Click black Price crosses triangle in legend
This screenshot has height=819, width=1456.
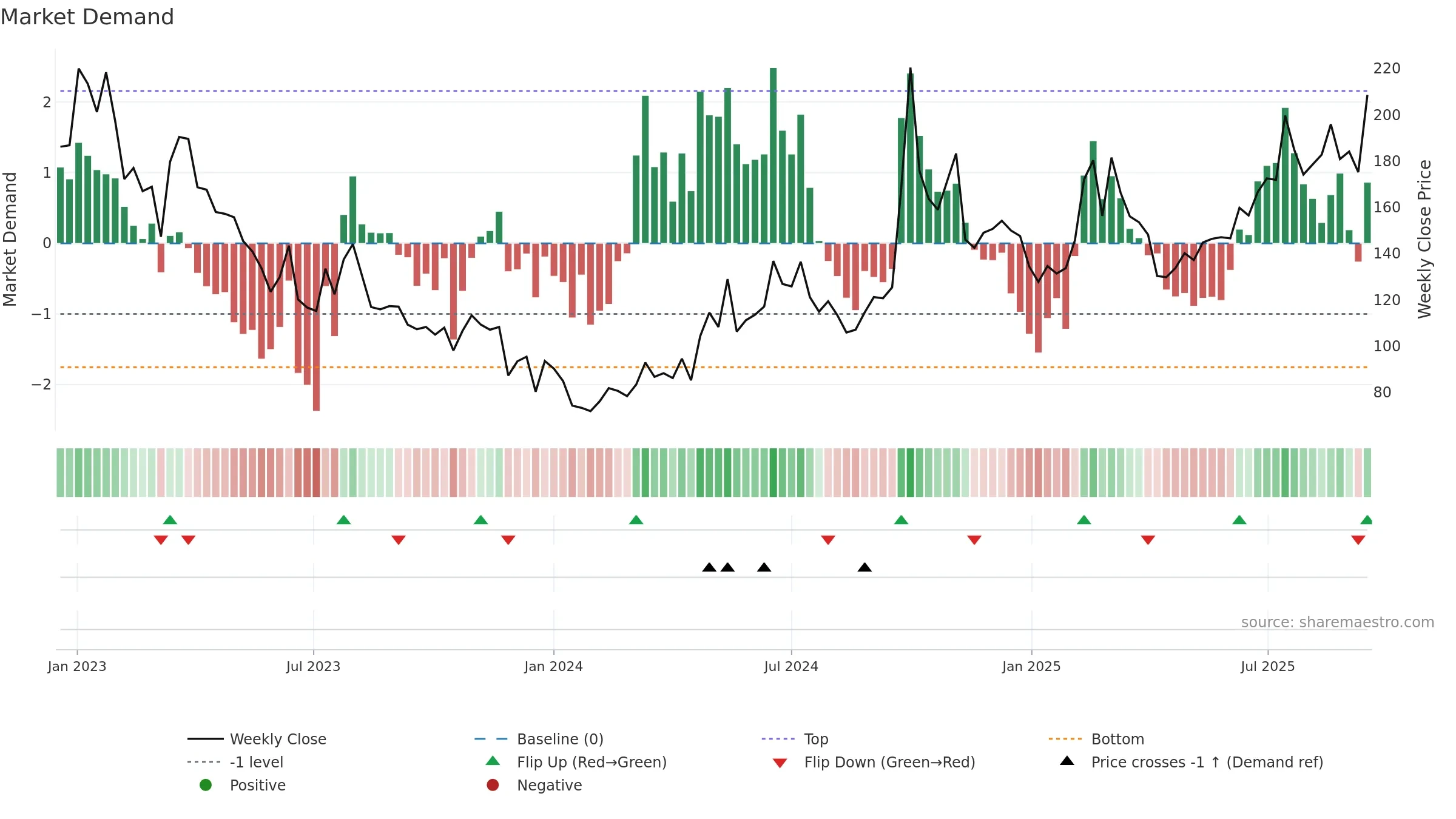1067,761
